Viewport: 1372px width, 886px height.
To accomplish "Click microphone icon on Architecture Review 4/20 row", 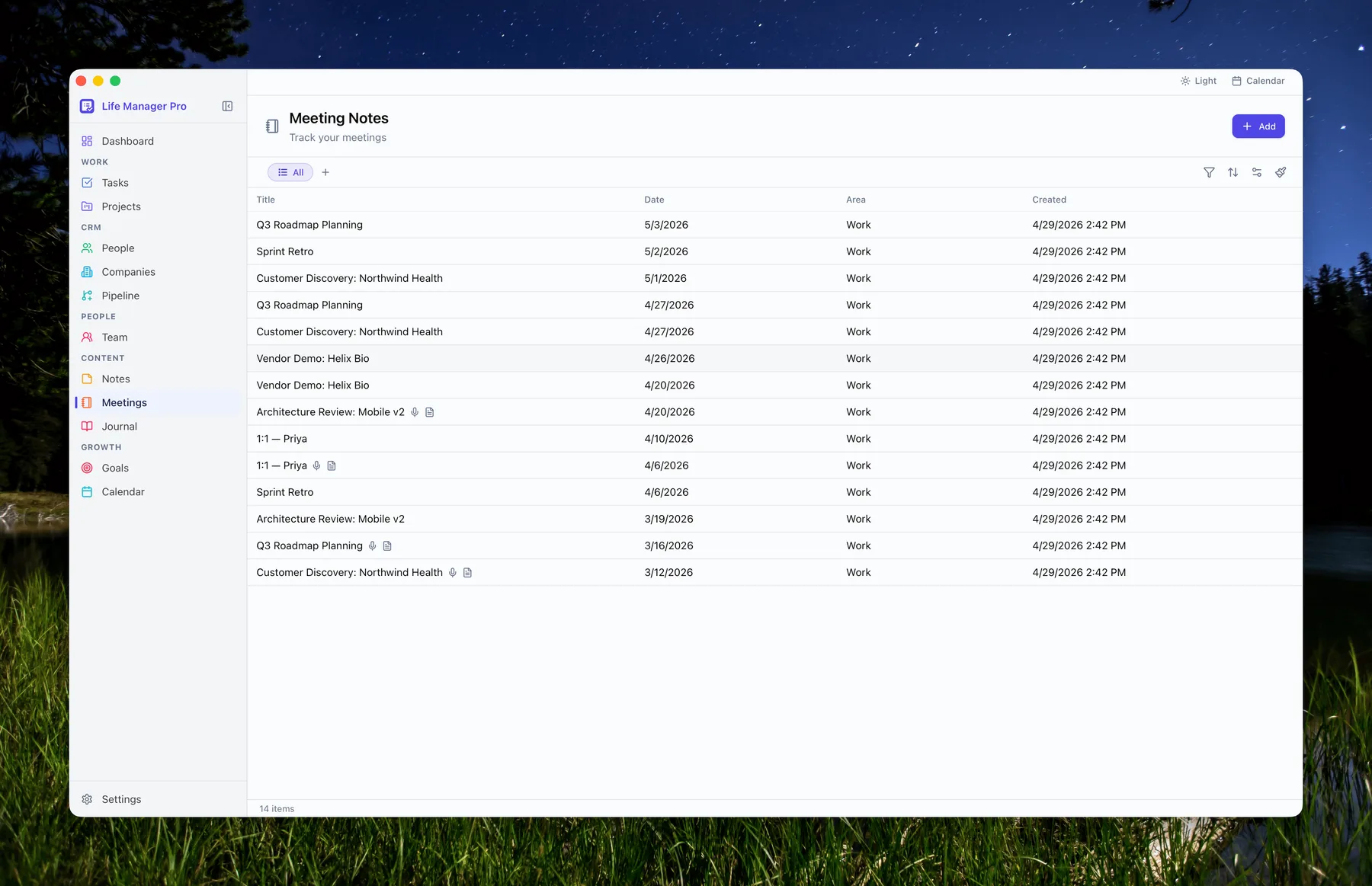I will pos(415,412).
